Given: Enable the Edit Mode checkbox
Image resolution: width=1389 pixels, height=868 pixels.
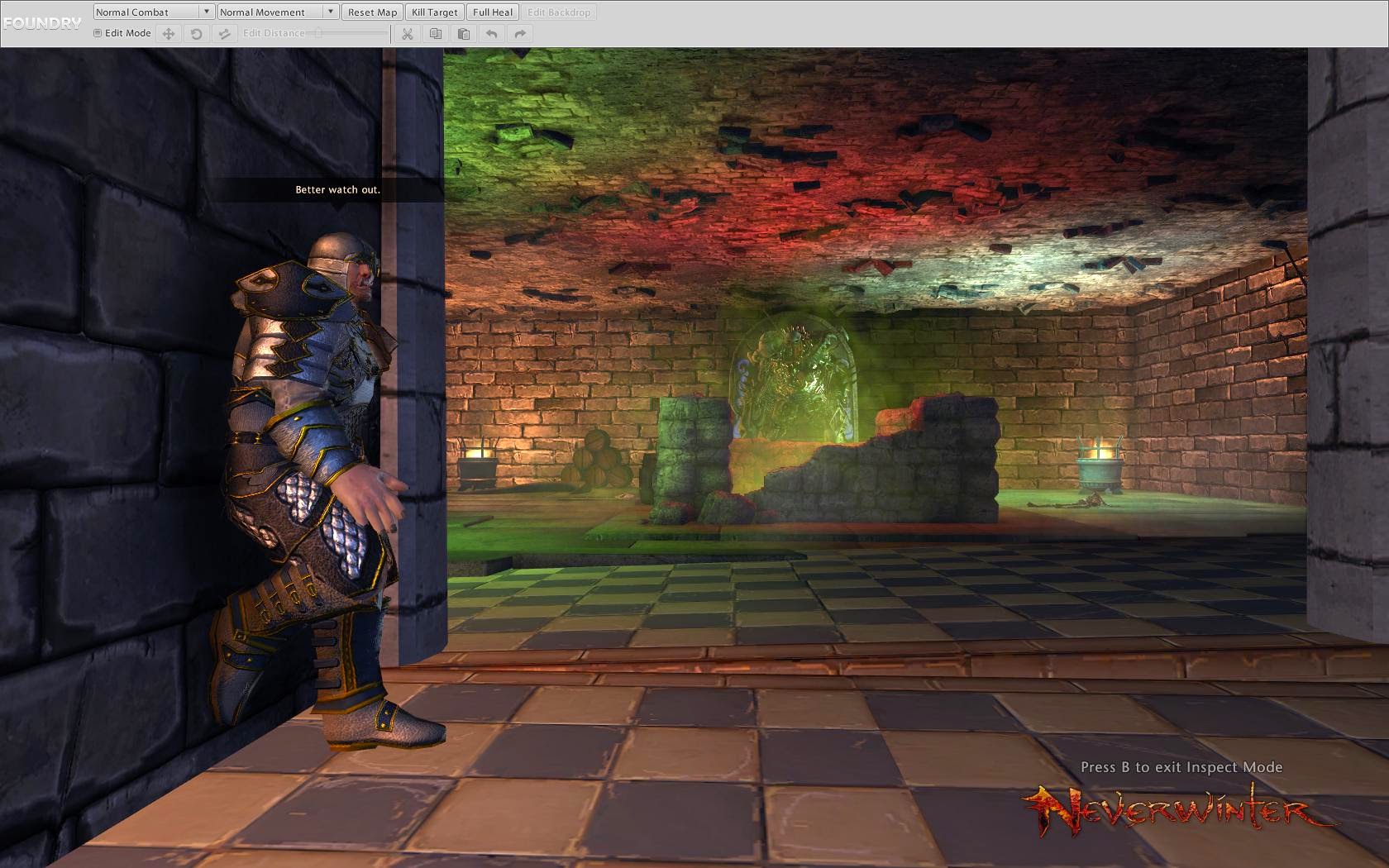Looking at the screenshot, I should [98, 33].
